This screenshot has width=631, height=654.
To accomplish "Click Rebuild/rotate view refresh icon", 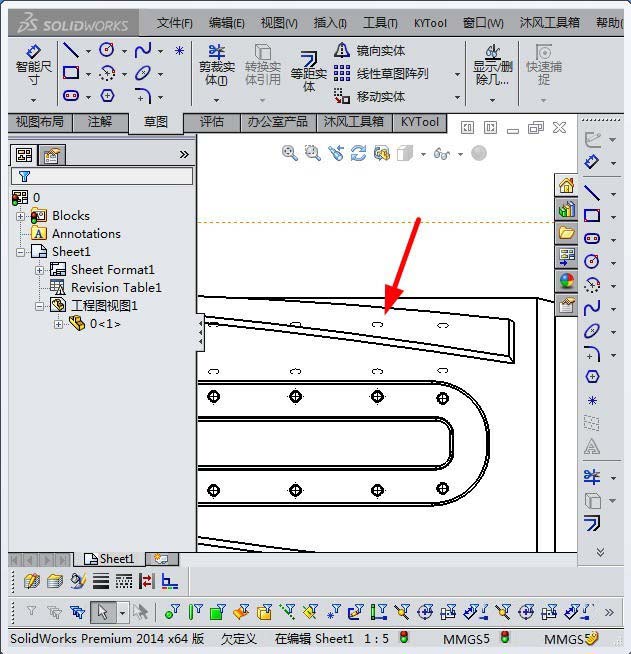I will (x=358, y=153).
